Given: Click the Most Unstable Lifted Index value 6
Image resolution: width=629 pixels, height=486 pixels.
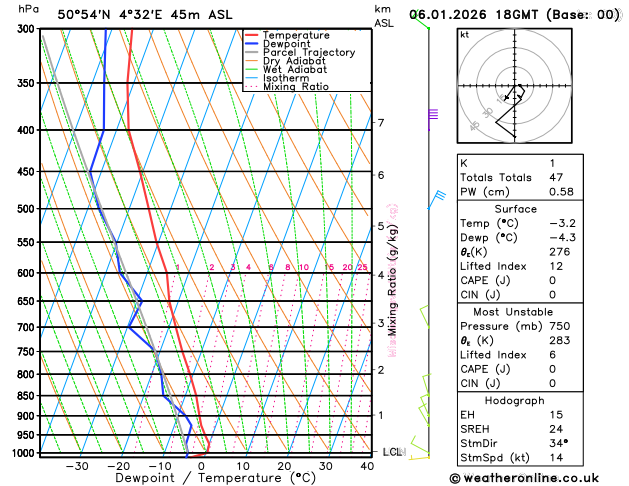Looking at the screenshot, I should (553, 355).
